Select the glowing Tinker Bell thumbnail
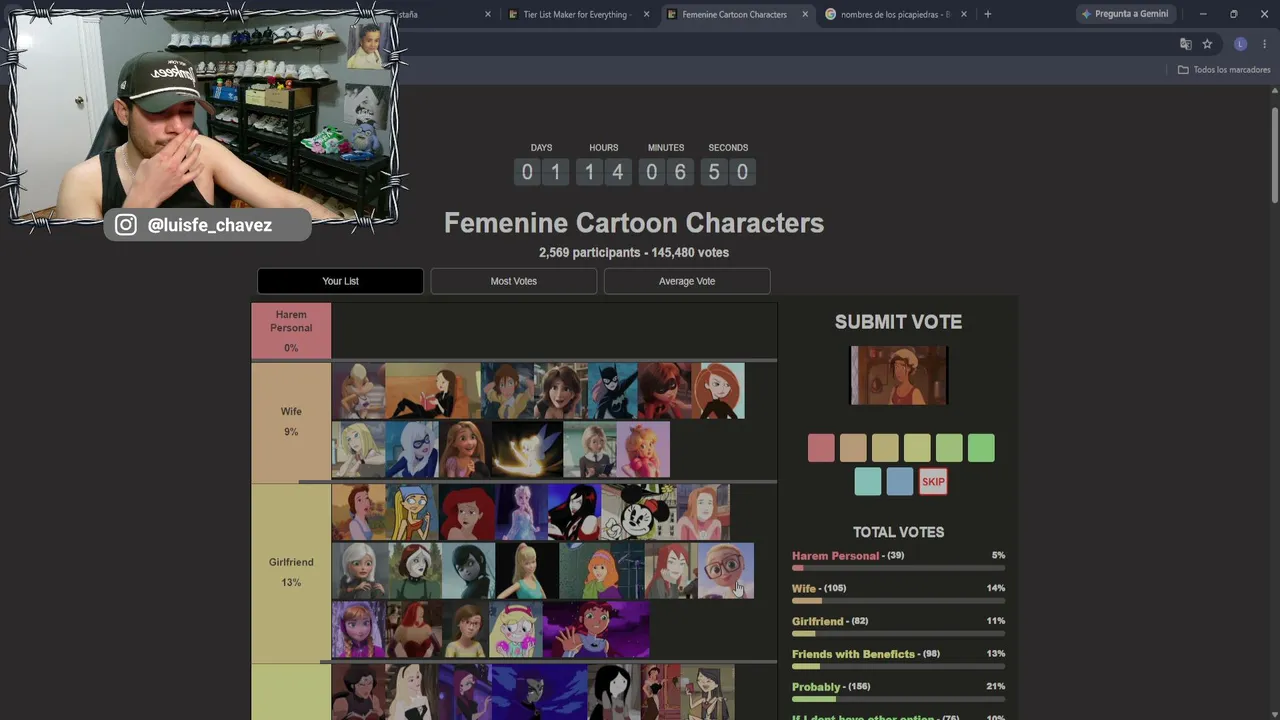Image resolution: width=1280 pixels, height=720 pixels. tap(526, 450)
